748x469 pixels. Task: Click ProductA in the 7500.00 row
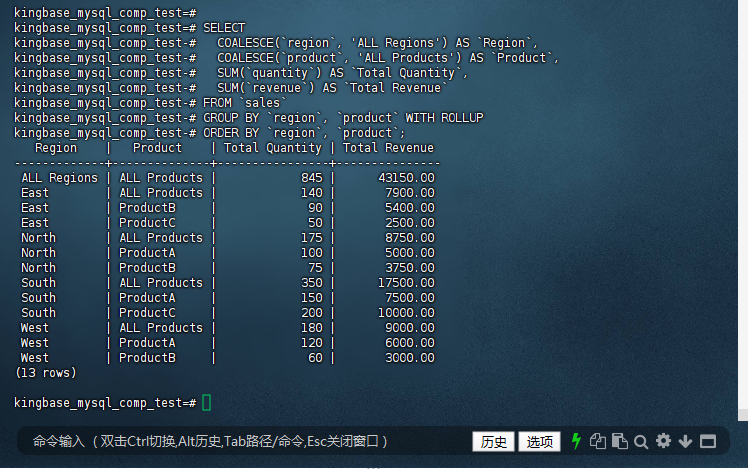147,298
